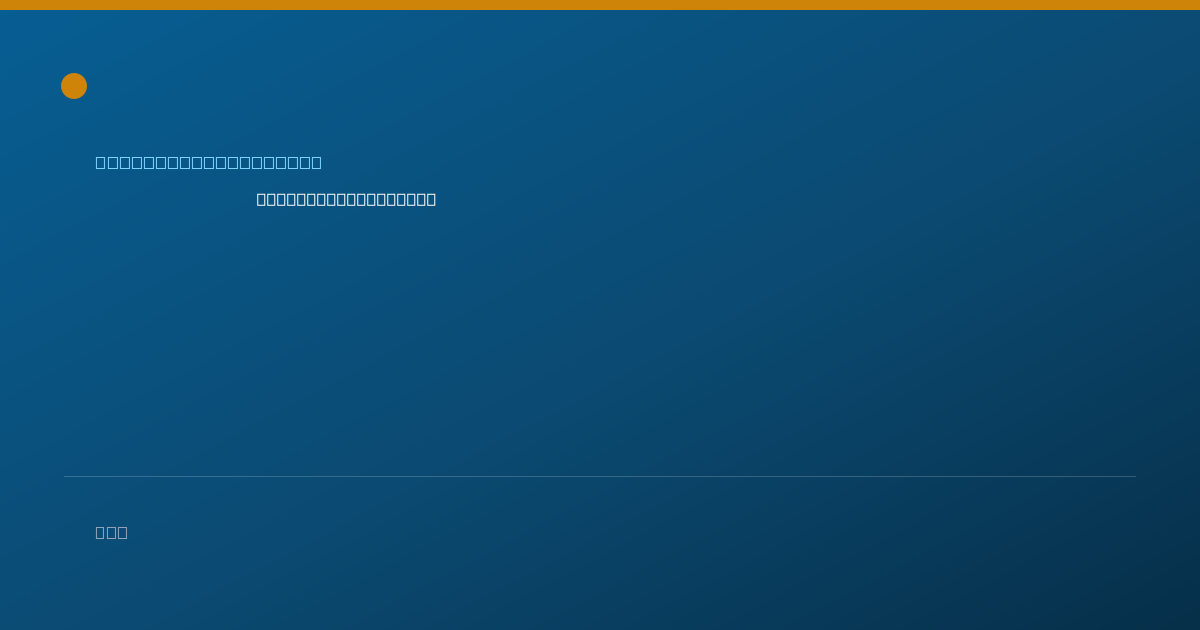Click the orange bar at top edge
The image size is (1200, 630).
[x=600, y=5]
